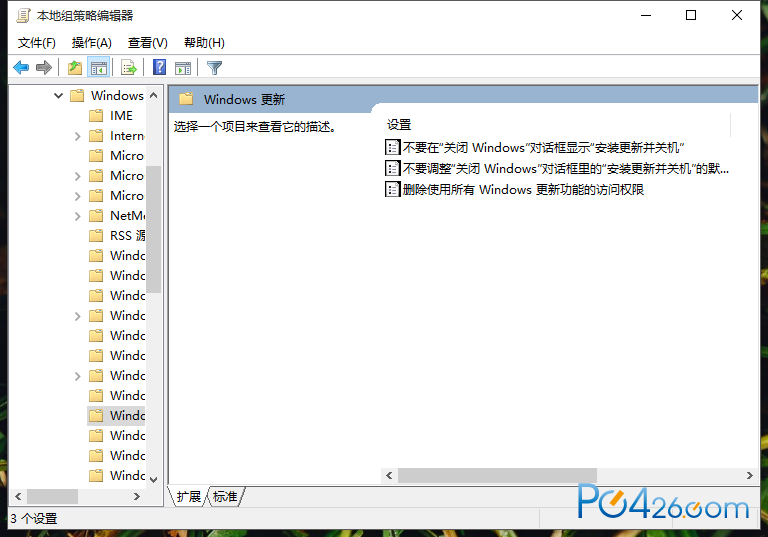Expand the second Micro... tree node

tap(77, 176)
